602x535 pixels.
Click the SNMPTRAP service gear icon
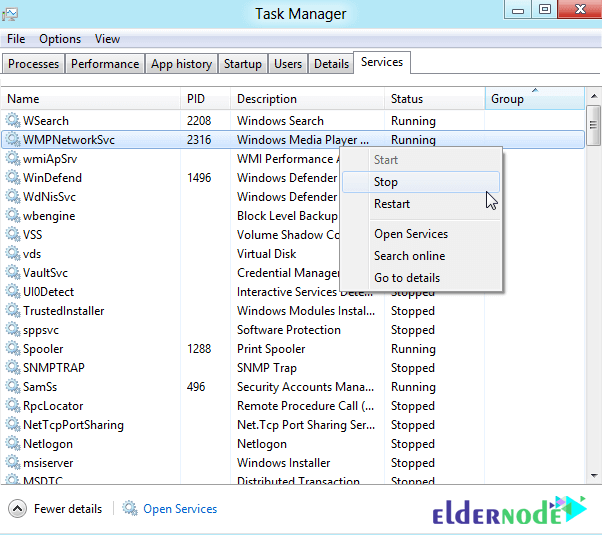(13, 368)
